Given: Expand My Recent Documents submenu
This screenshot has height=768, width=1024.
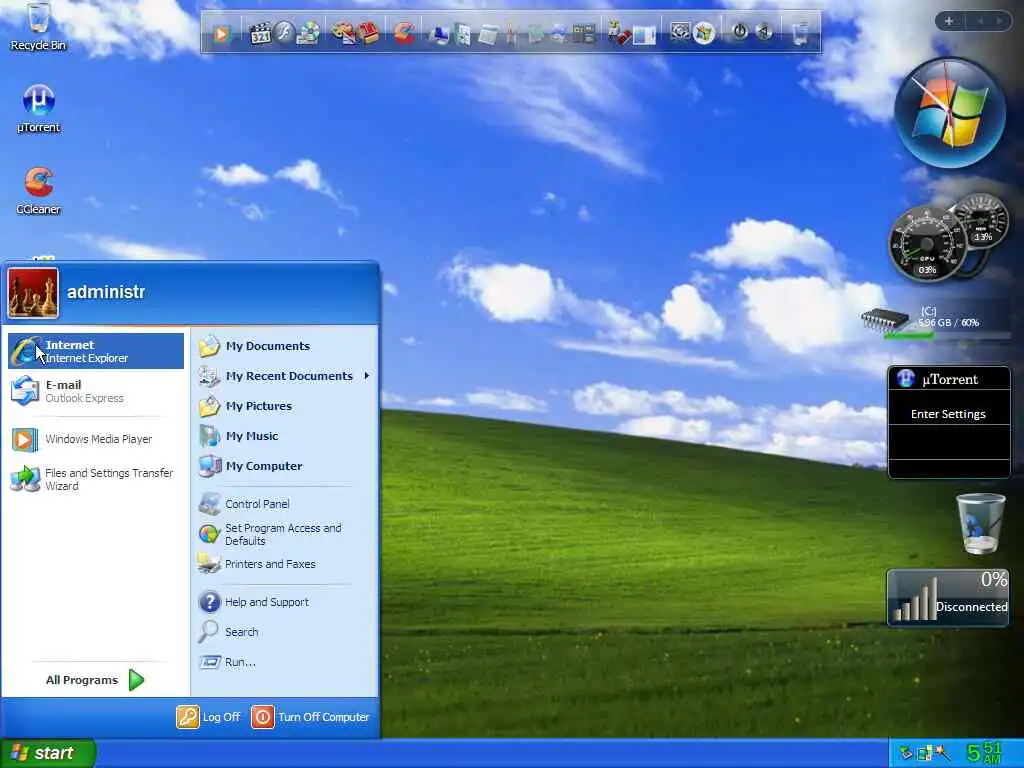Looking at the screenshot, I should (284, 376).
